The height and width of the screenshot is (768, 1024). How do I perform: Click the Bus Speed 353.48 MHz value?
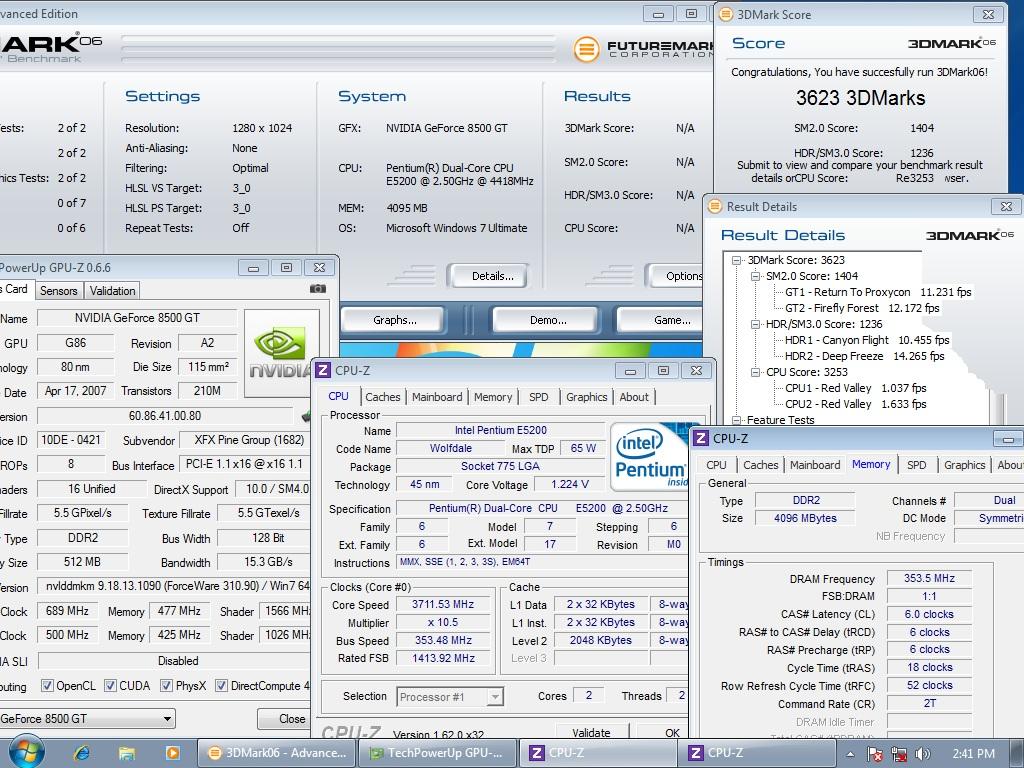pyautogui.click(x=443, y=641)
